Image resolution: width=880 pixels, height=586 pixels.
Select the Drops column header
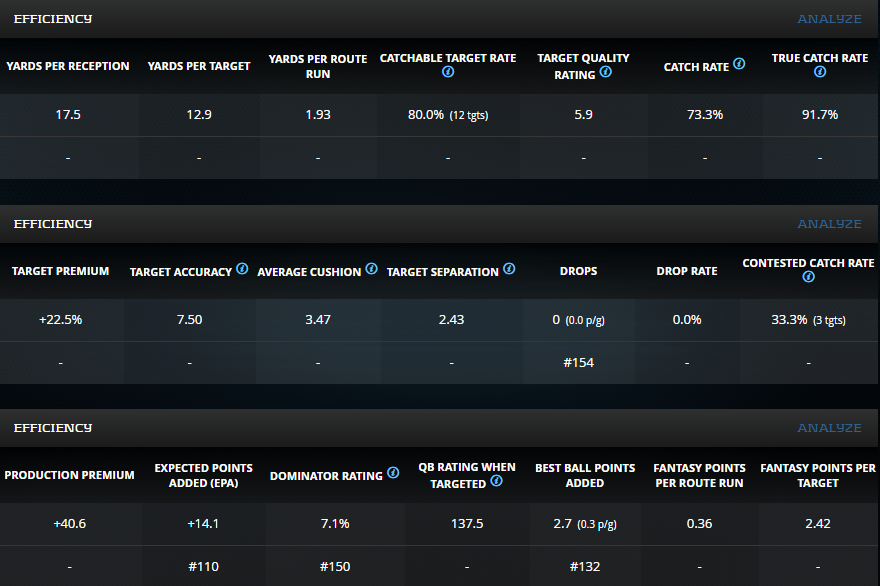click(x=578, y=271)
